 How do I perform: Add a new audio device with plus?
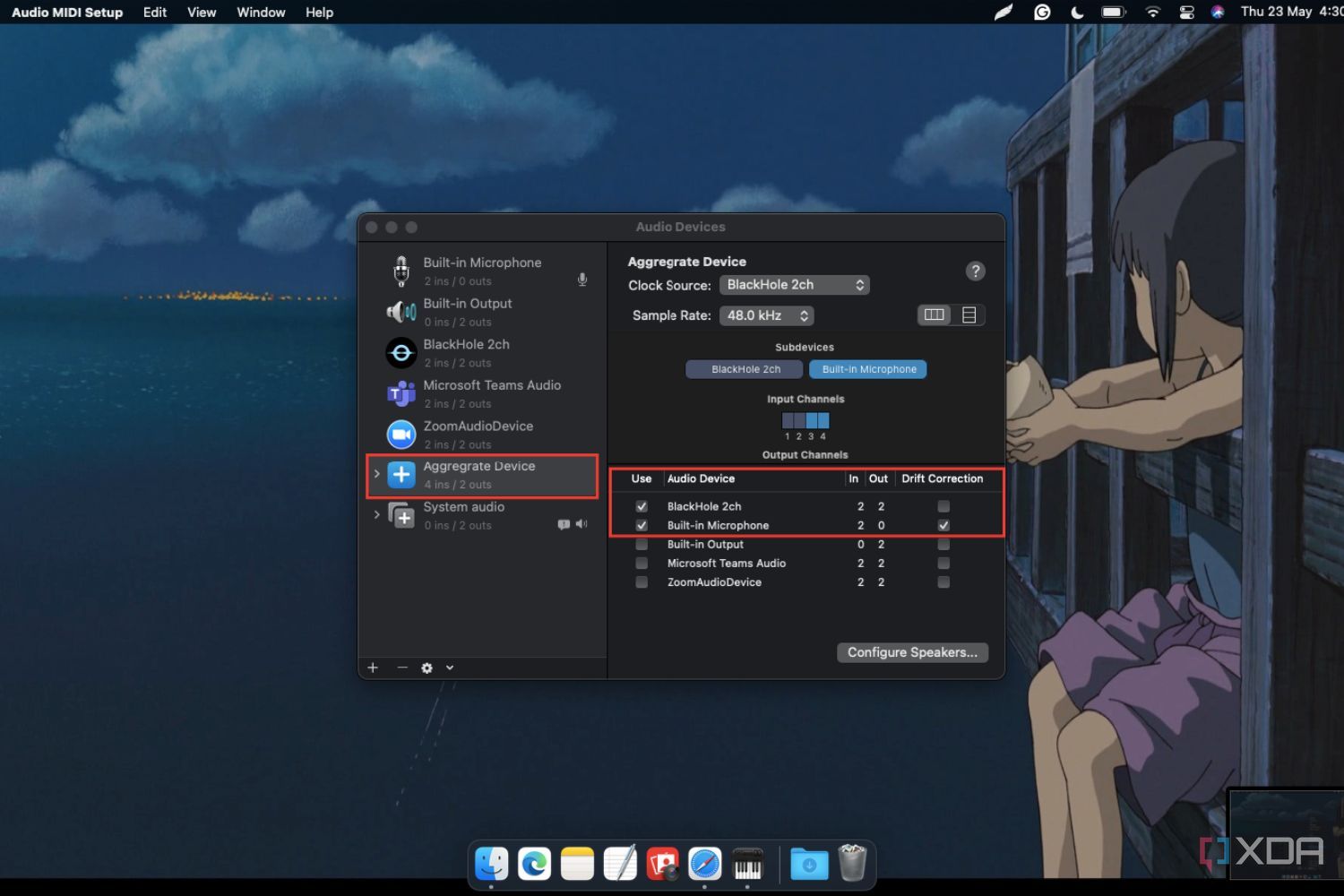(373, 668)
